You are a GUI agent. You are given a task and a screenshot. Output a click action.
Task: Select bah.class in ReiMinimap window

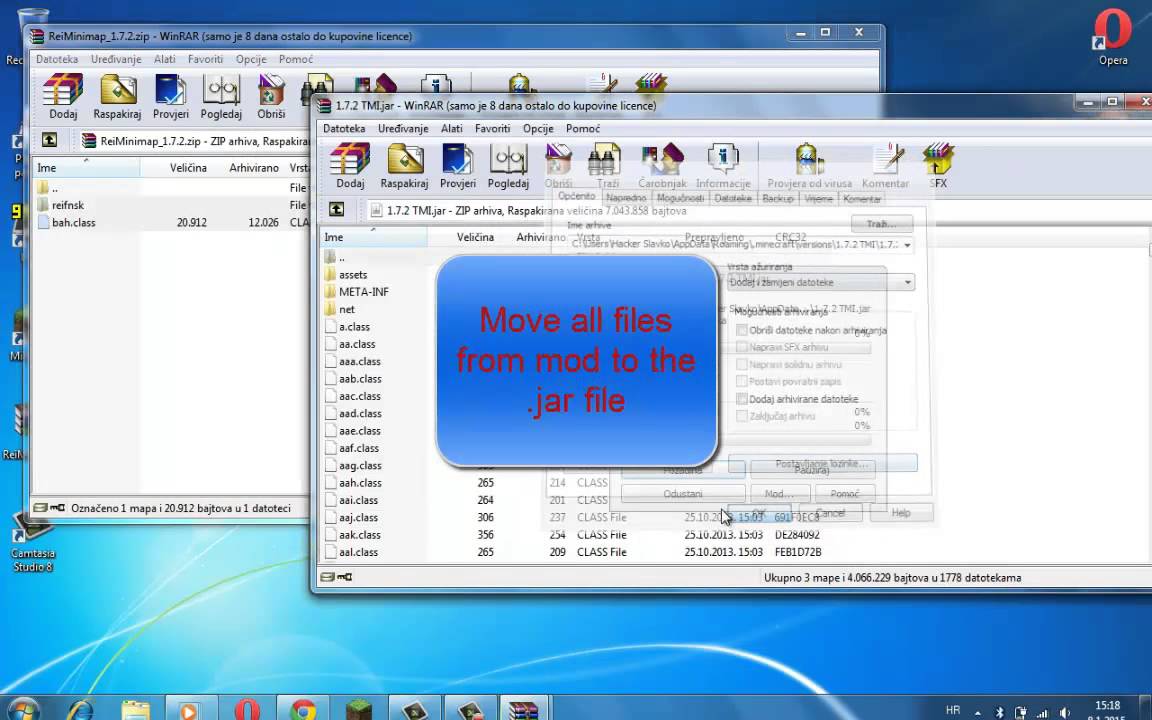(73, 223)
